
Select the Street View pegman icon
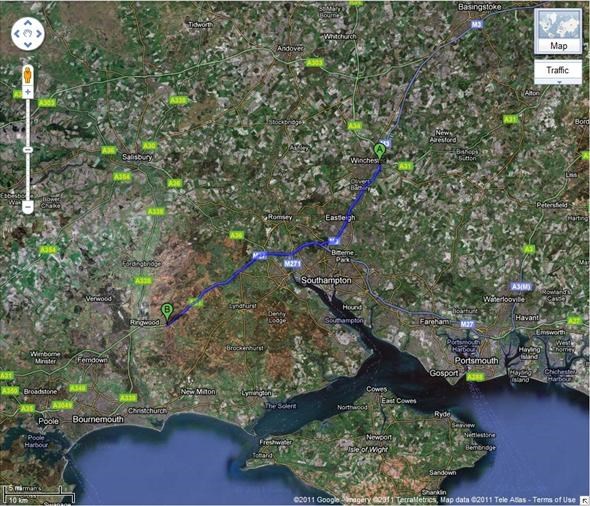coord(27,74)
